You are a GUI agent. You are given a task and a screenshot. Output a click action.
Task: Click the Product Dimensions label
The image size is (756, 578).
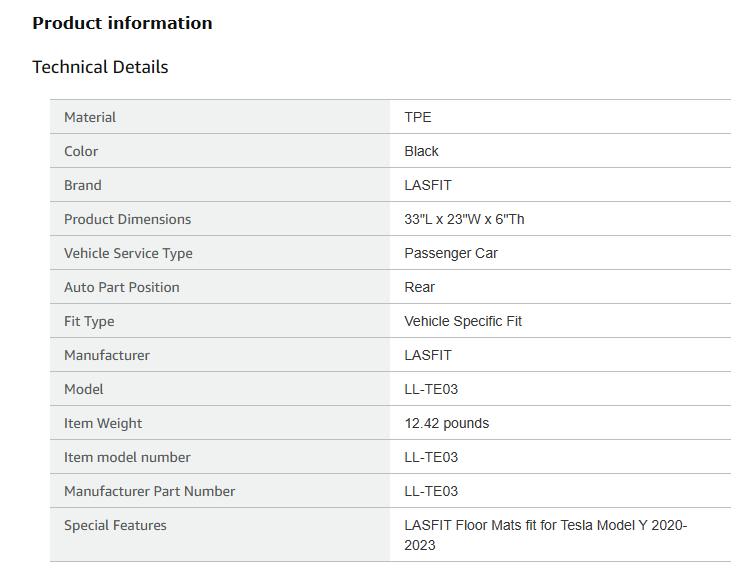click(127, 219)
